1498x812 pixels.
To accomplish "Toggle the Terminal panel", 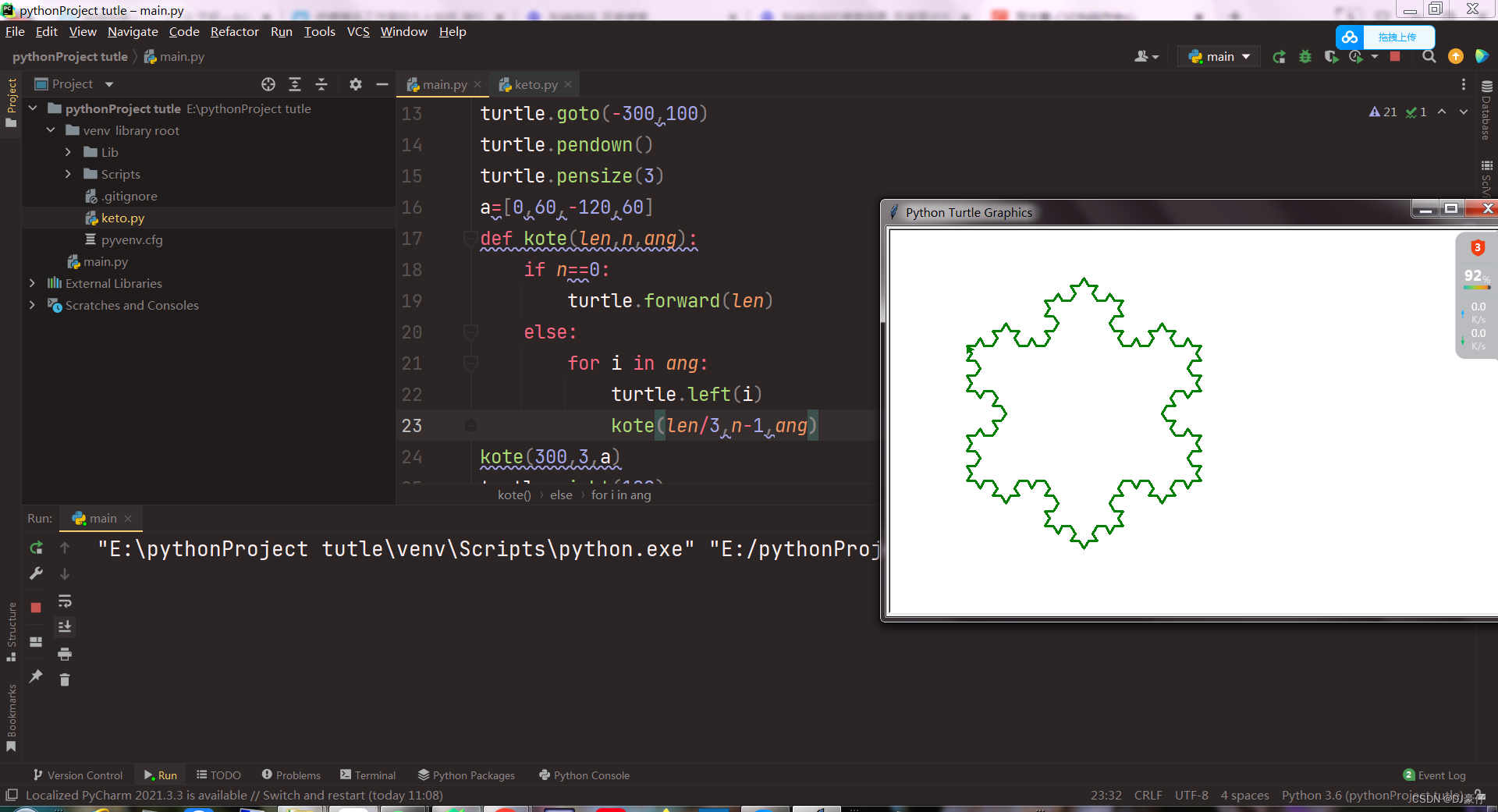I will tap(367, 775).
